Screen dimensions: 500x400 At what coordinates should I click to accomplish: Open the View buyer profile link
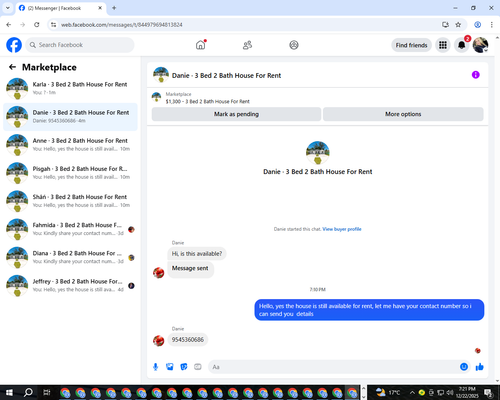coord(342,229)
